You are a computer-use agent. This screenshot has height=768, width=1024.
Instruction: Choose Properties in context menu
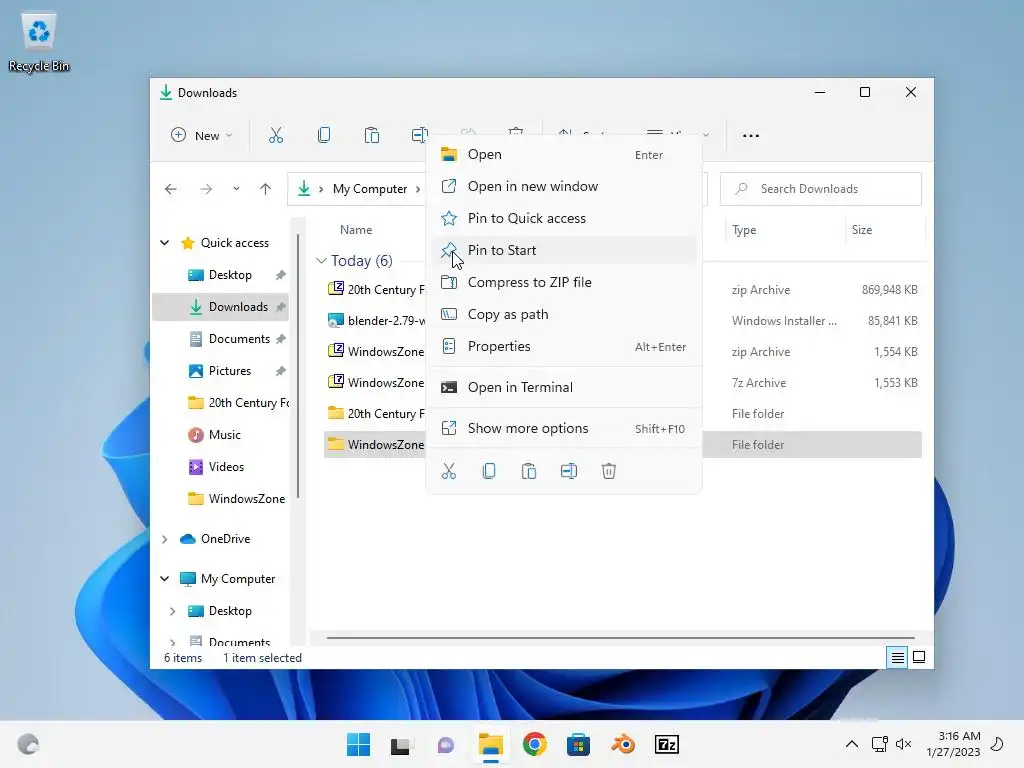tap(564, 346)
